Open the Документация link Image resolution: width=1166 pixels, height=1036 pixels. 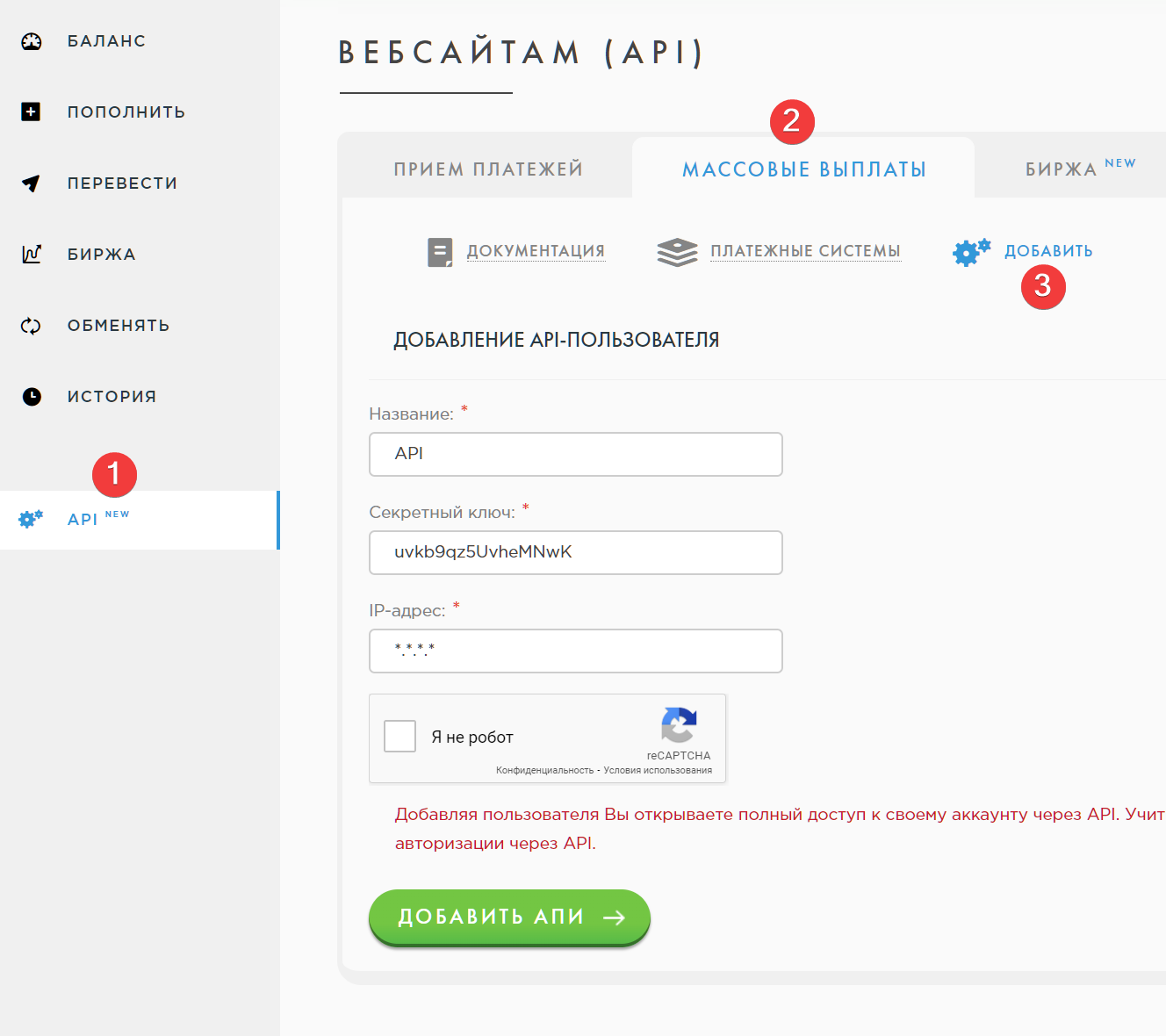pos(536,251)
